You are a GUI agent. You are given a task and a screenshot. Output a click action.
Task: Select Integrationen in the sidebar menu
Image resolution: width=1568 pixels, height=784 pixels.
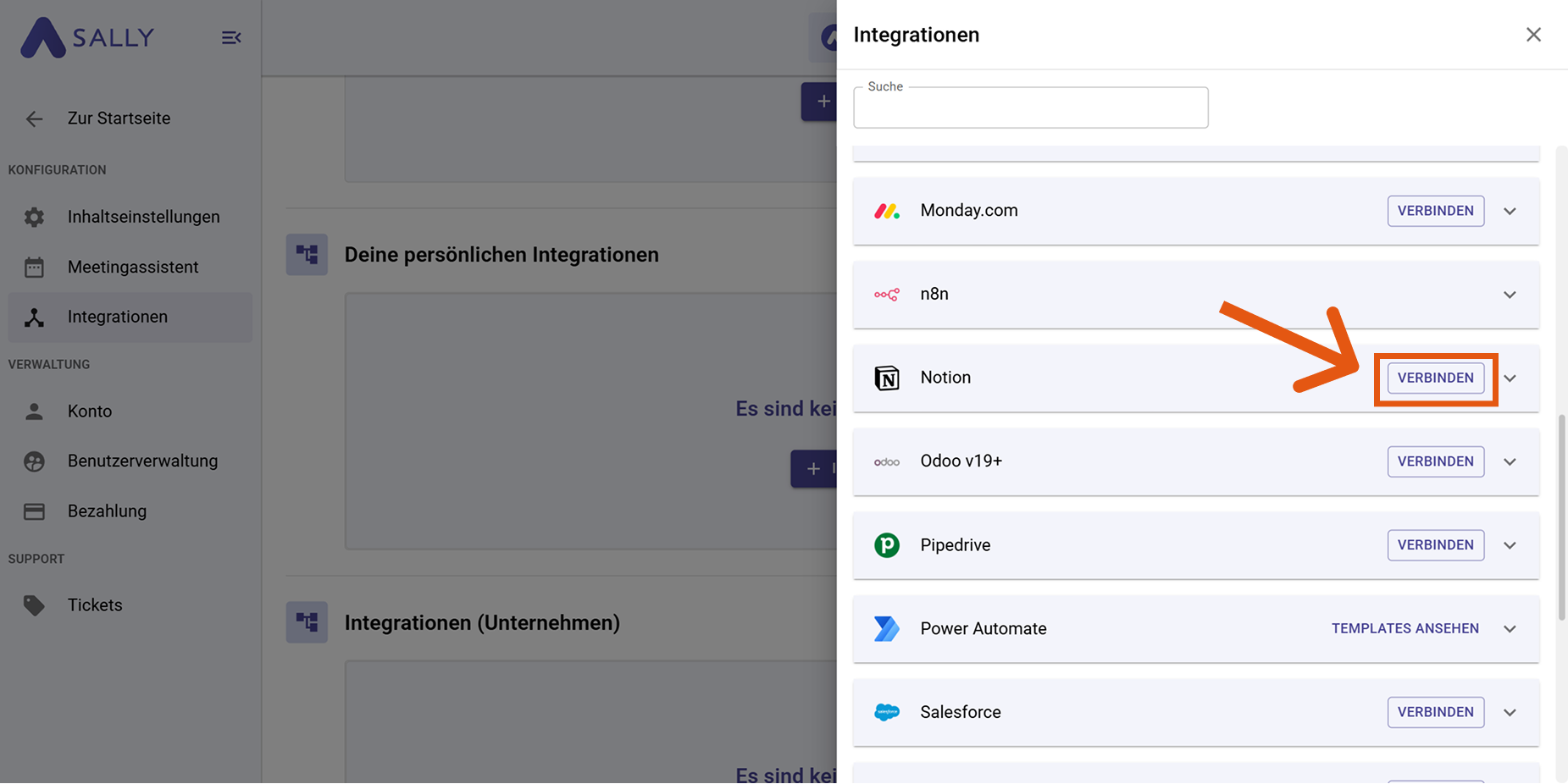[x=117, y=317]
